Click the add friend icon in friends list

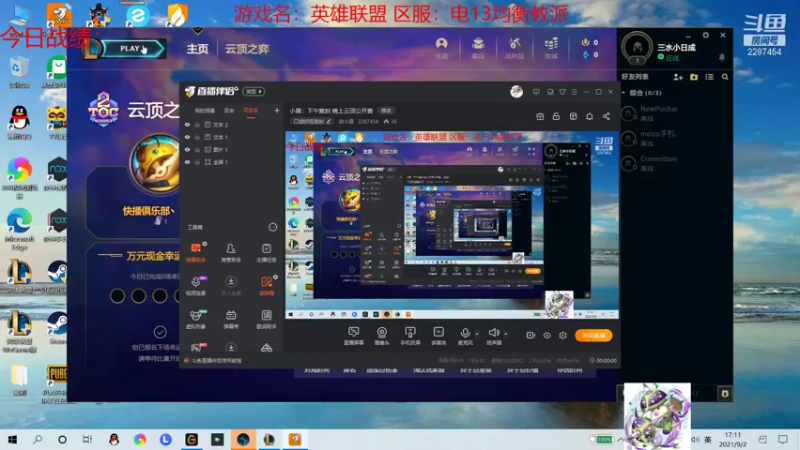click(x=678, y=77)
